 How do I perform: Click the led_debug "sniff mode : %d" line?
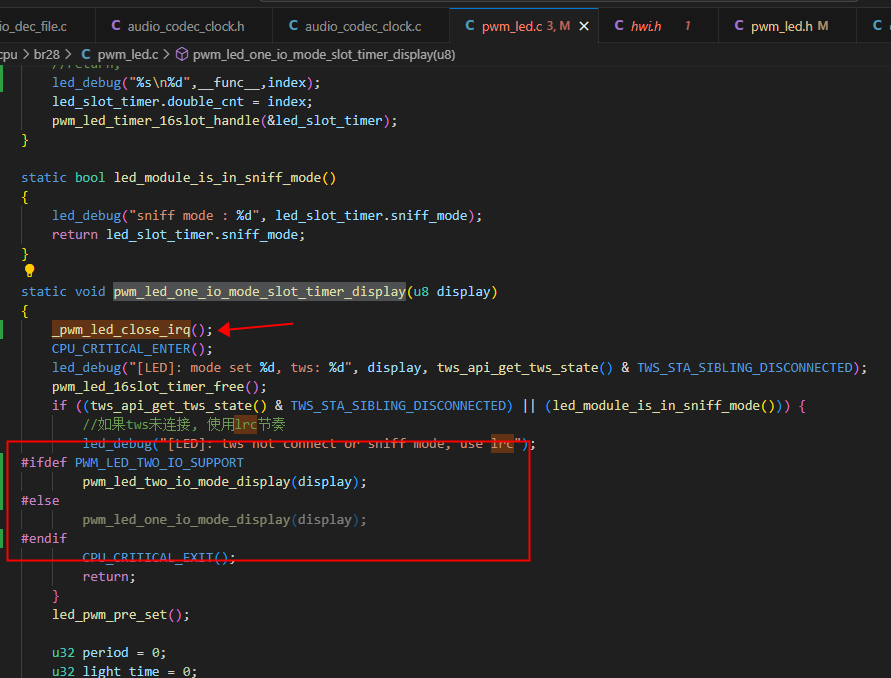tap(267, 216)
